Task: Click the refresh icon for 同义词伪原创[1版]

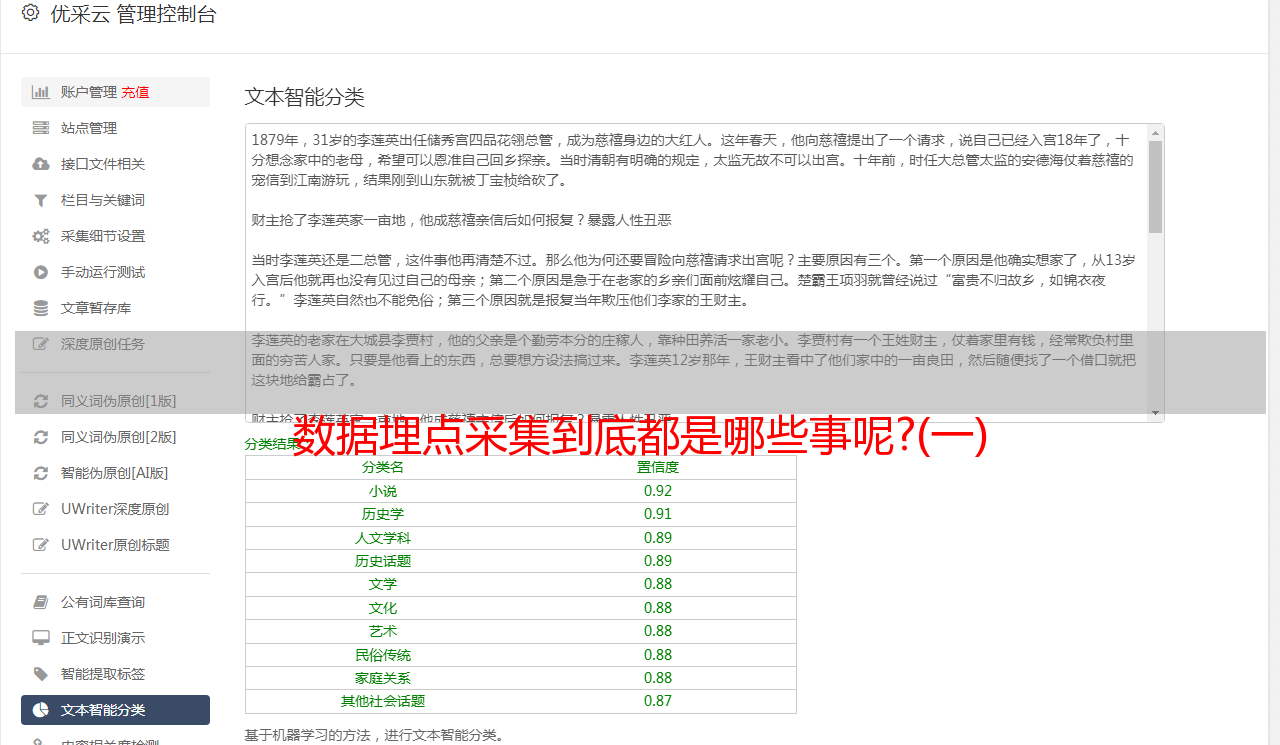Action: point(41,401)
